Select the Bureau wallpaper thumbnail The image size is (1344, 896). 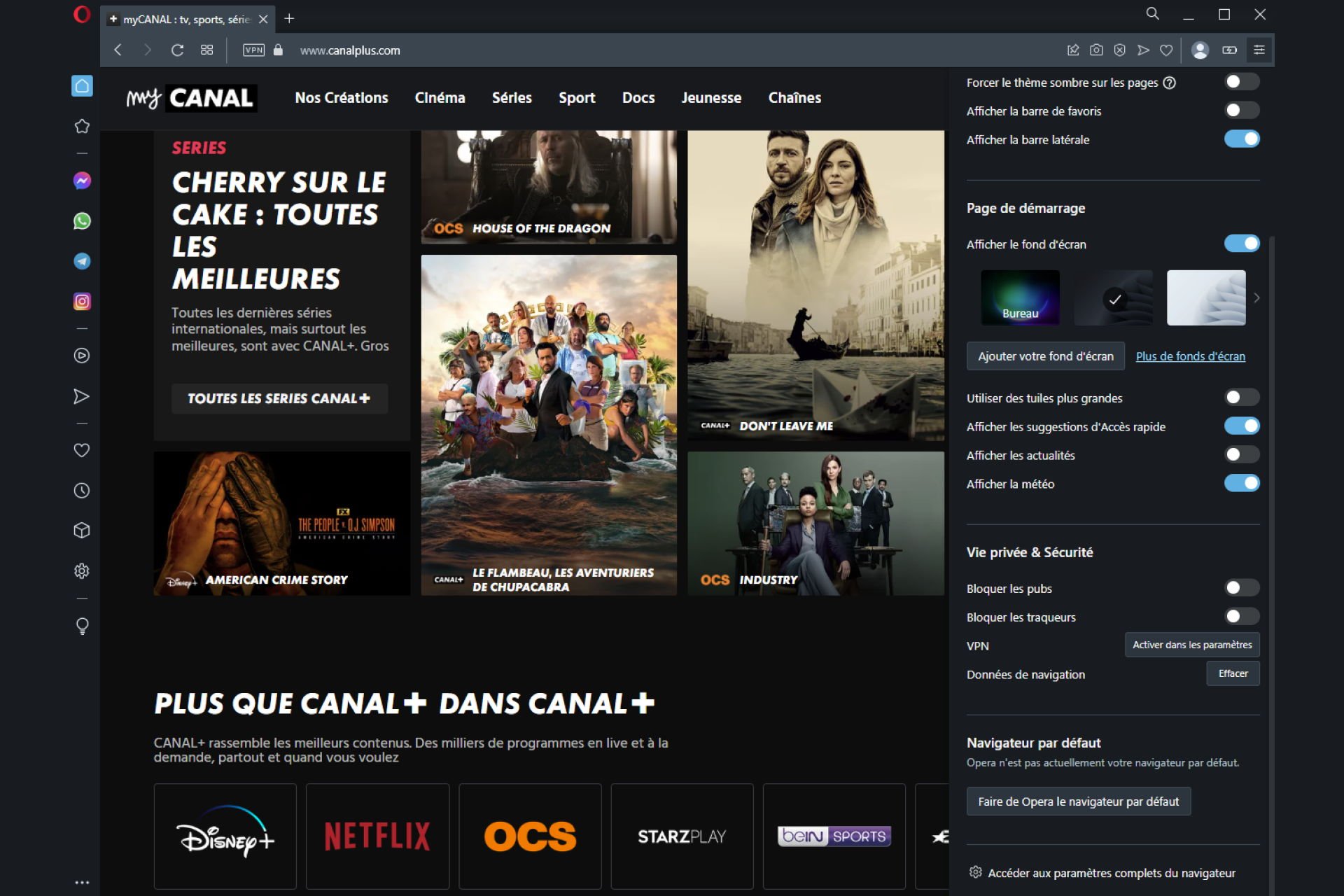click(1020, 297)
